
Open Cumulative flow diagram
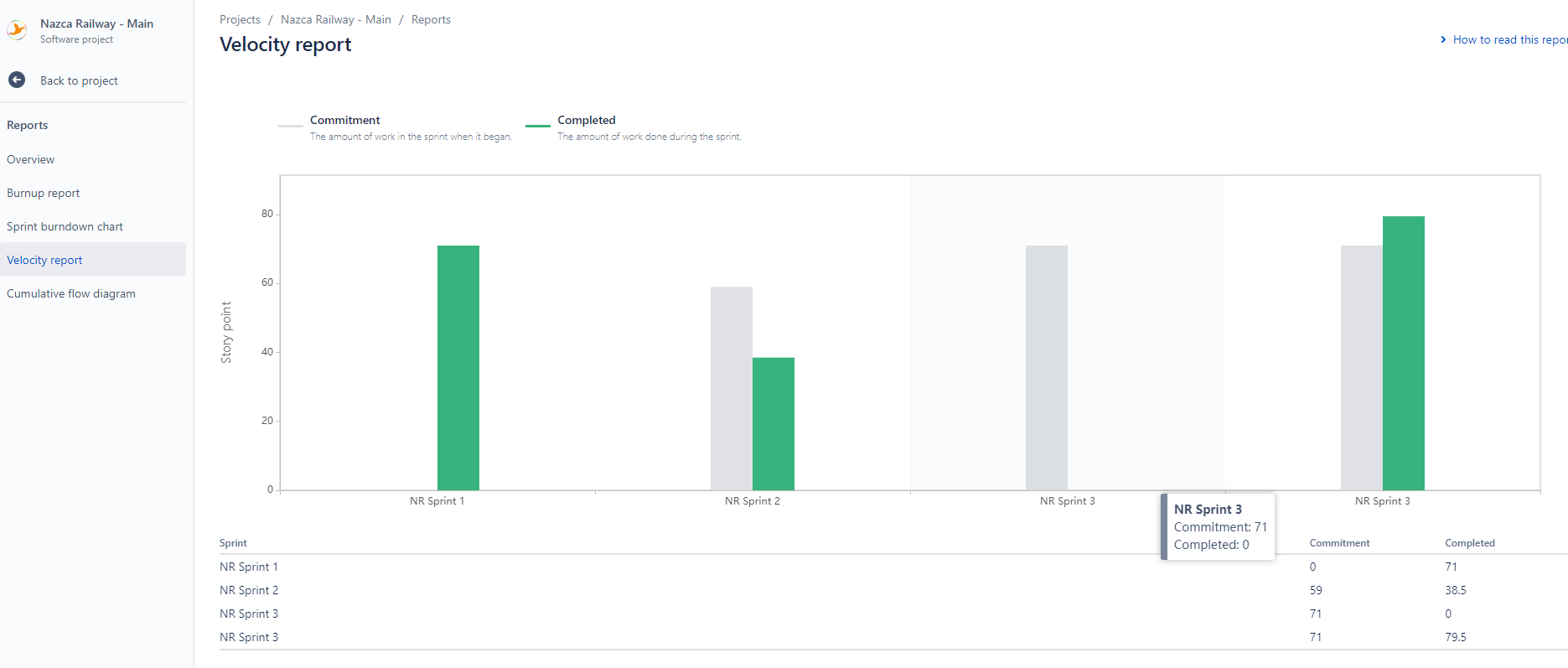pyautogui.click(x=71, y=293)
